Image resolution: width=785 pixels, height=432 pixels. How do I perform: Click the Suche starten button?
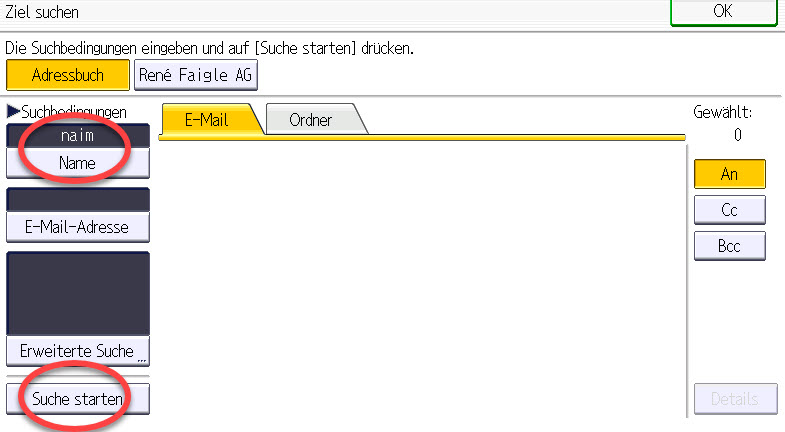click(78, 399)
